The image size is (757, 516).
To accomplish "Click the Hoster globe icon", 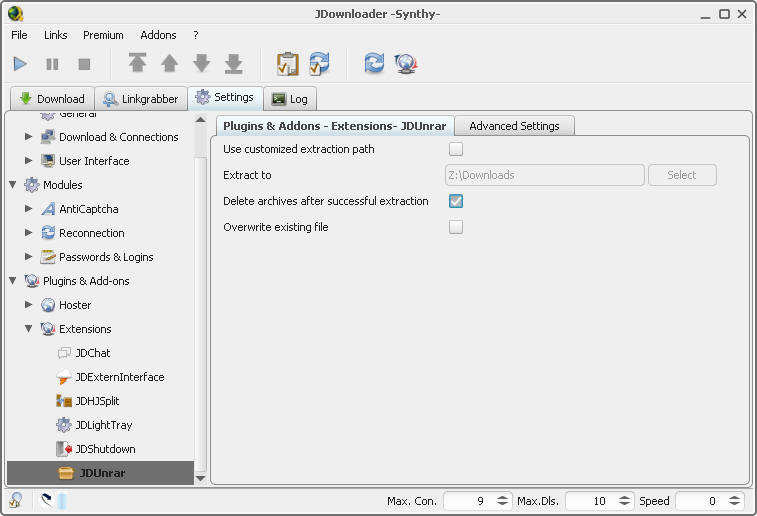I will click(48, 305).
